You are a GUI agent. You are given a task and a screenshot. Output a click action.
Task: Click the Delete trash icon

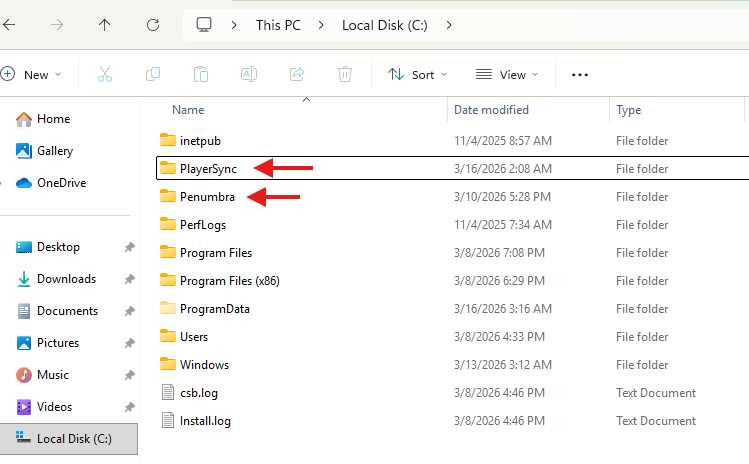(345, 74)
